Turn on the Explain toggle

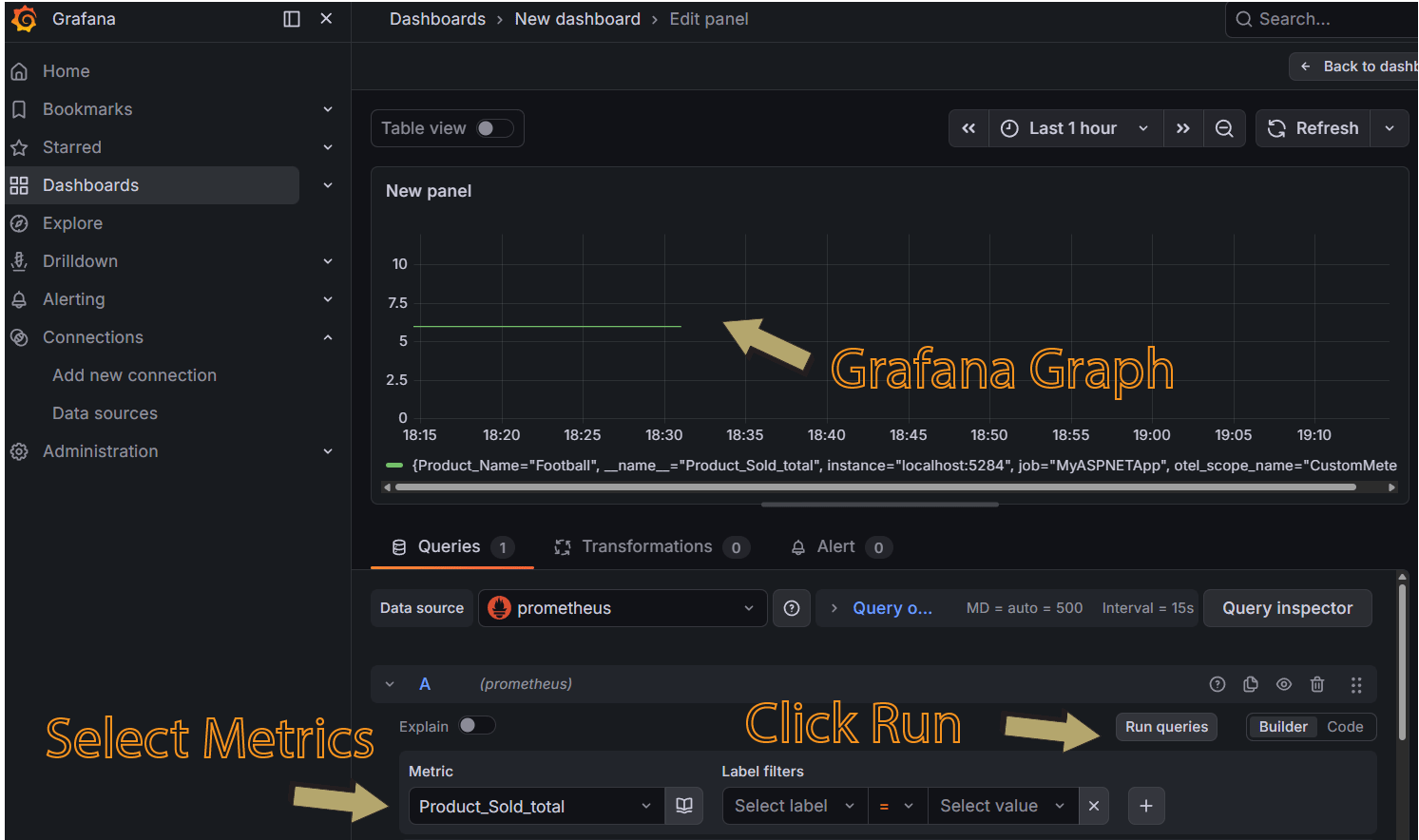(478, 725)
